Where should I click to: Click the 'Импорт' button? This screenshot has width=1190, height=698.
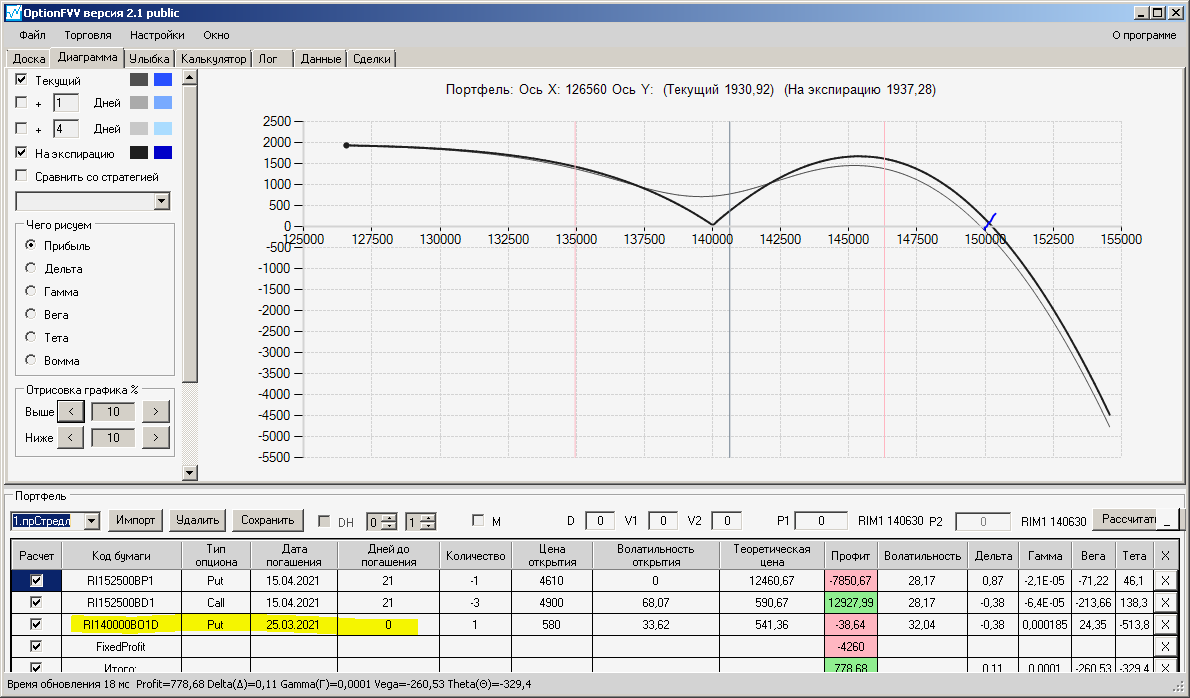point(136,520)
